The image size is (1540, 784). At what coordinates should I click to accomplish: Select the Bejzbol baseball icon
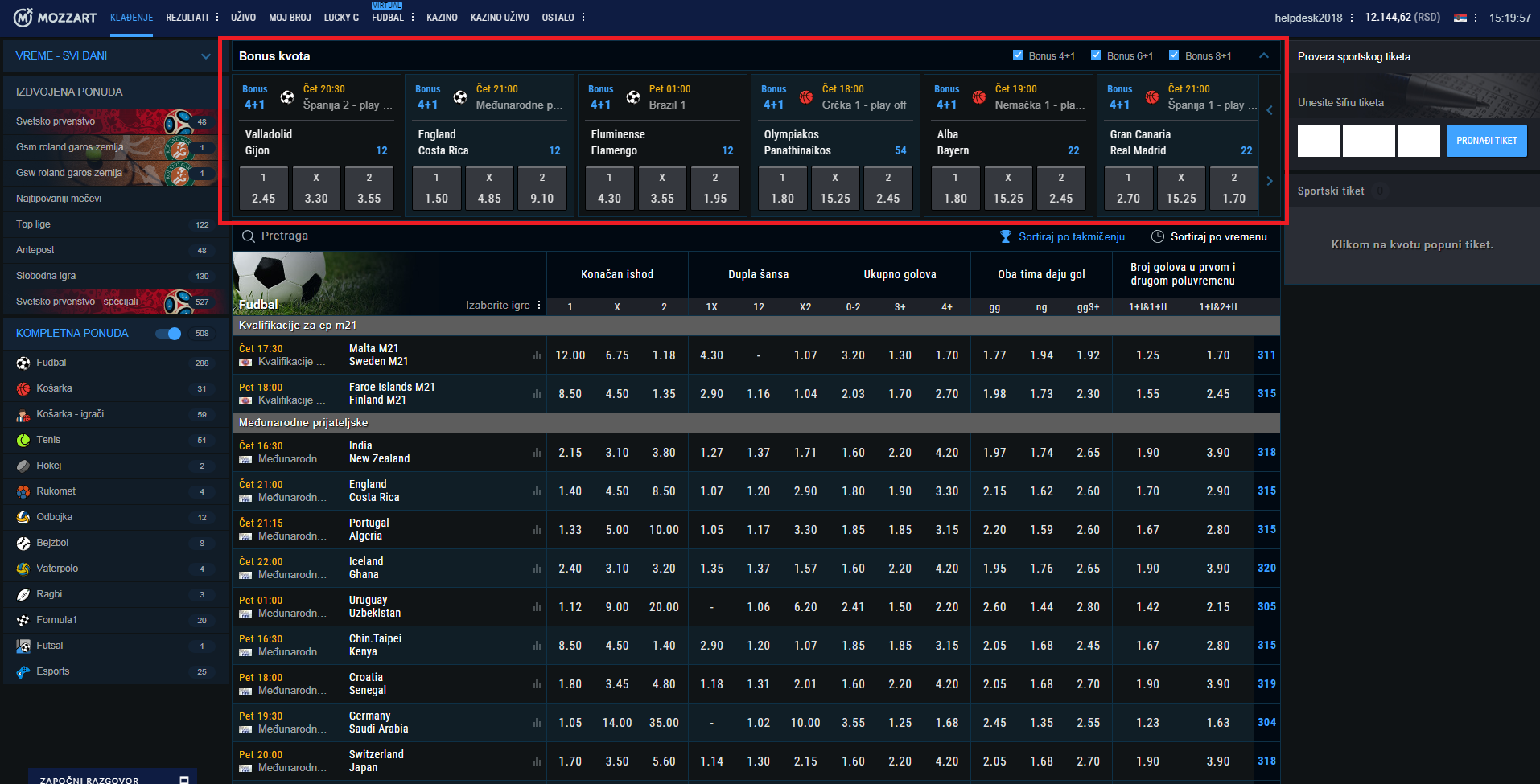[x=23, y=543]
